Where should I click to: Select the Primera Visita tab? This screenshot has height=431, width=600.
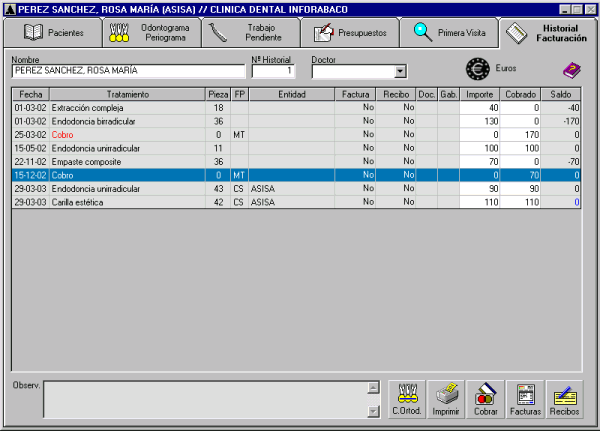point(449,33)
